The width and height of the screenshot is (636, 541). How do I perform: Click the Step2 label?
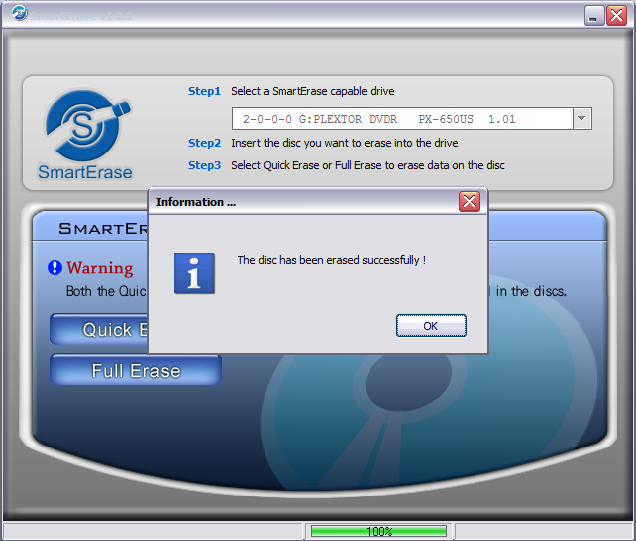pyautogui.click(x=204, y=143)
